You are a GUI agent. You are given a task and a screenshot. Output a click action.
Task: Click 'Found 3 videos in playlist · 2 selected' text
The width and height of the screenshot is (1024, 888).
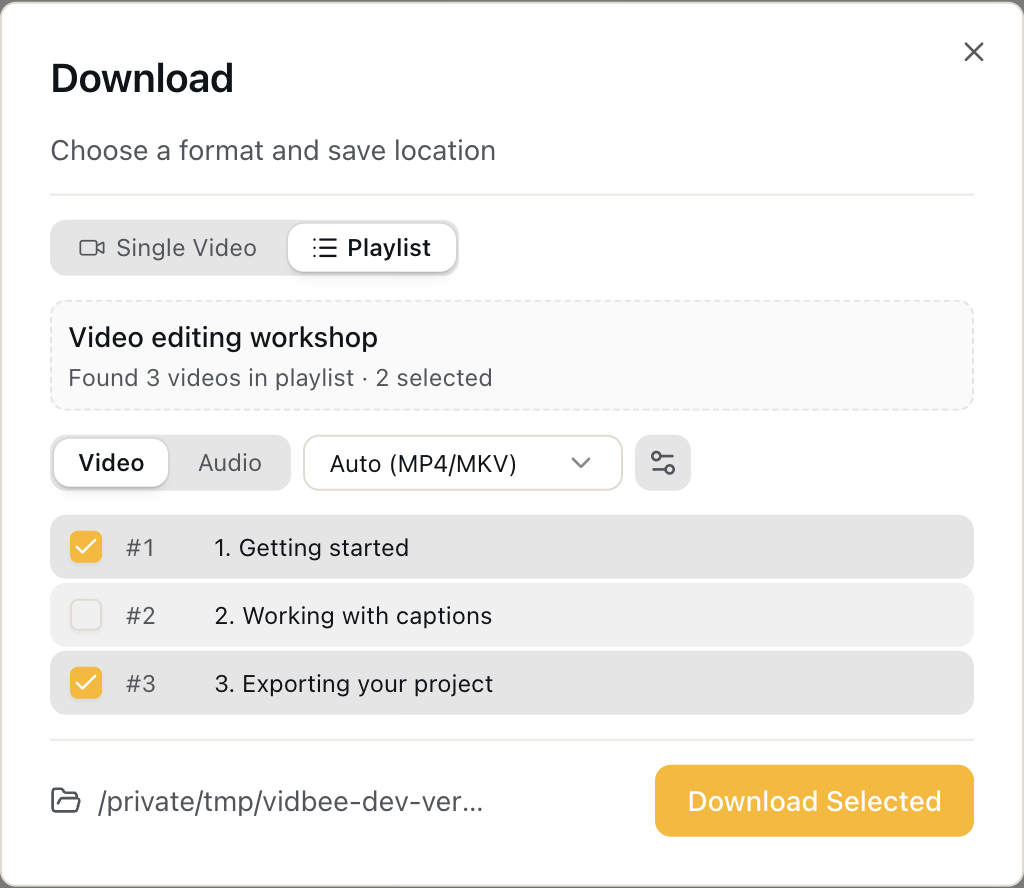click(280, 378)
